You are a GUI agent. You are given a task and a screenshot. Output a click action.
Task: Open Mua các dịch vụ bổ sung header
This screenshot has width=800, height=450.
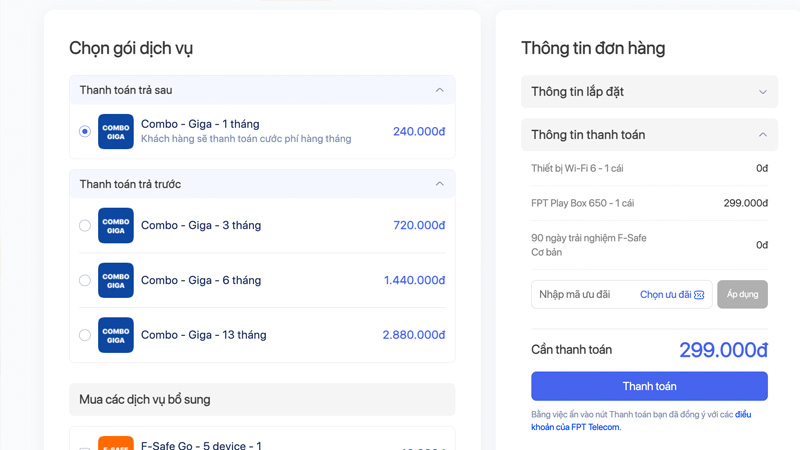coord(262,400)
